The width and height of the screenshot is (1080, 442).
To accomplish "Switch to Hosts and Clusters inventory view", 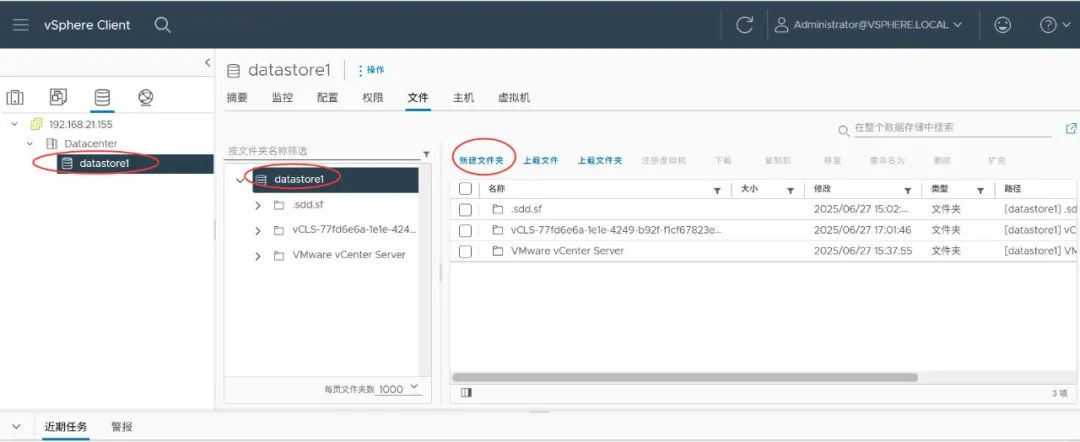I will click(14, 98).
